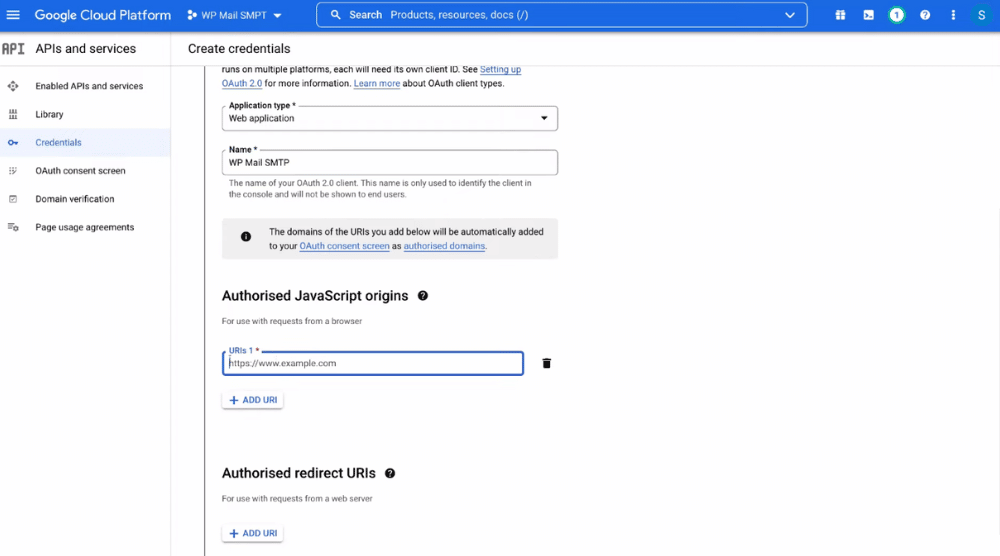Open the account avatar S
The image size is (1000, 556).
[982, 15]
